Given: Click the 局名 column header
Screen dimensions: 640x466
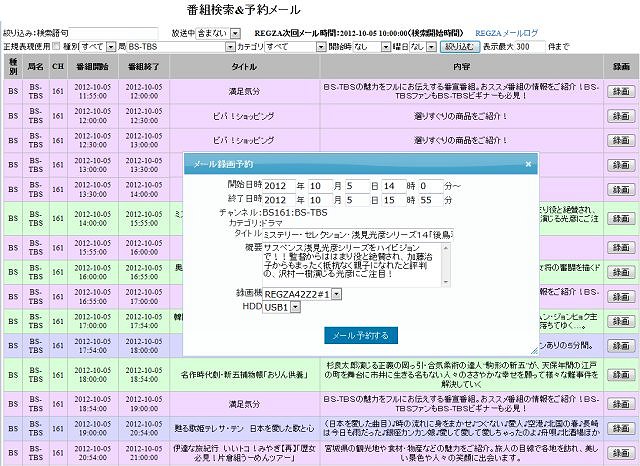Looking at the screenshot, I should click(x=36, y=67).
